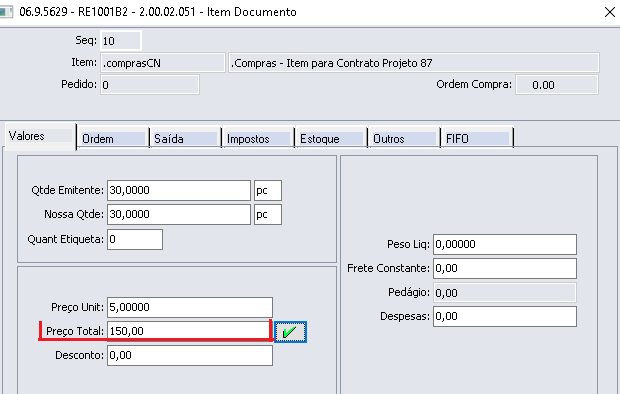
Task: Click the Frete Constante label
Action: [x=388, y=268]
